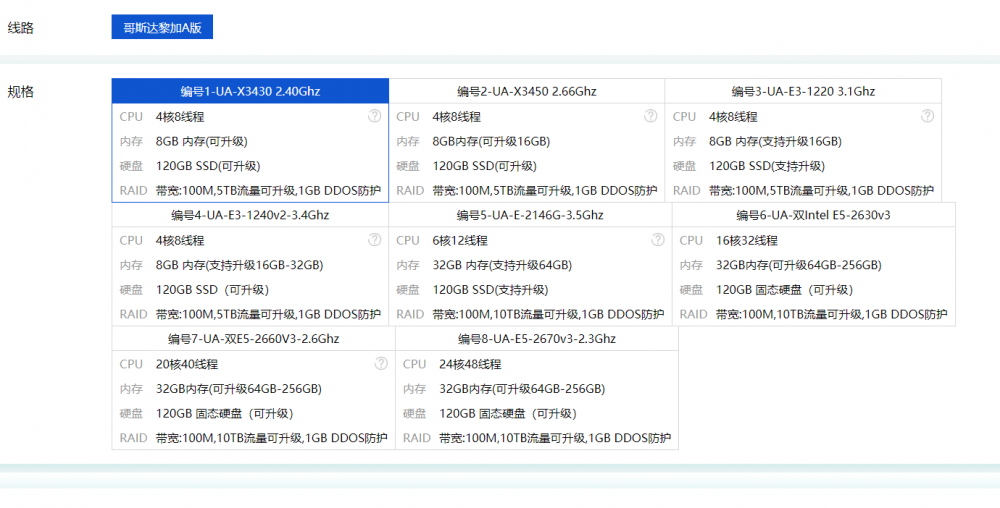Click '24核48线程' CPU text

click(x=470, y=365)
